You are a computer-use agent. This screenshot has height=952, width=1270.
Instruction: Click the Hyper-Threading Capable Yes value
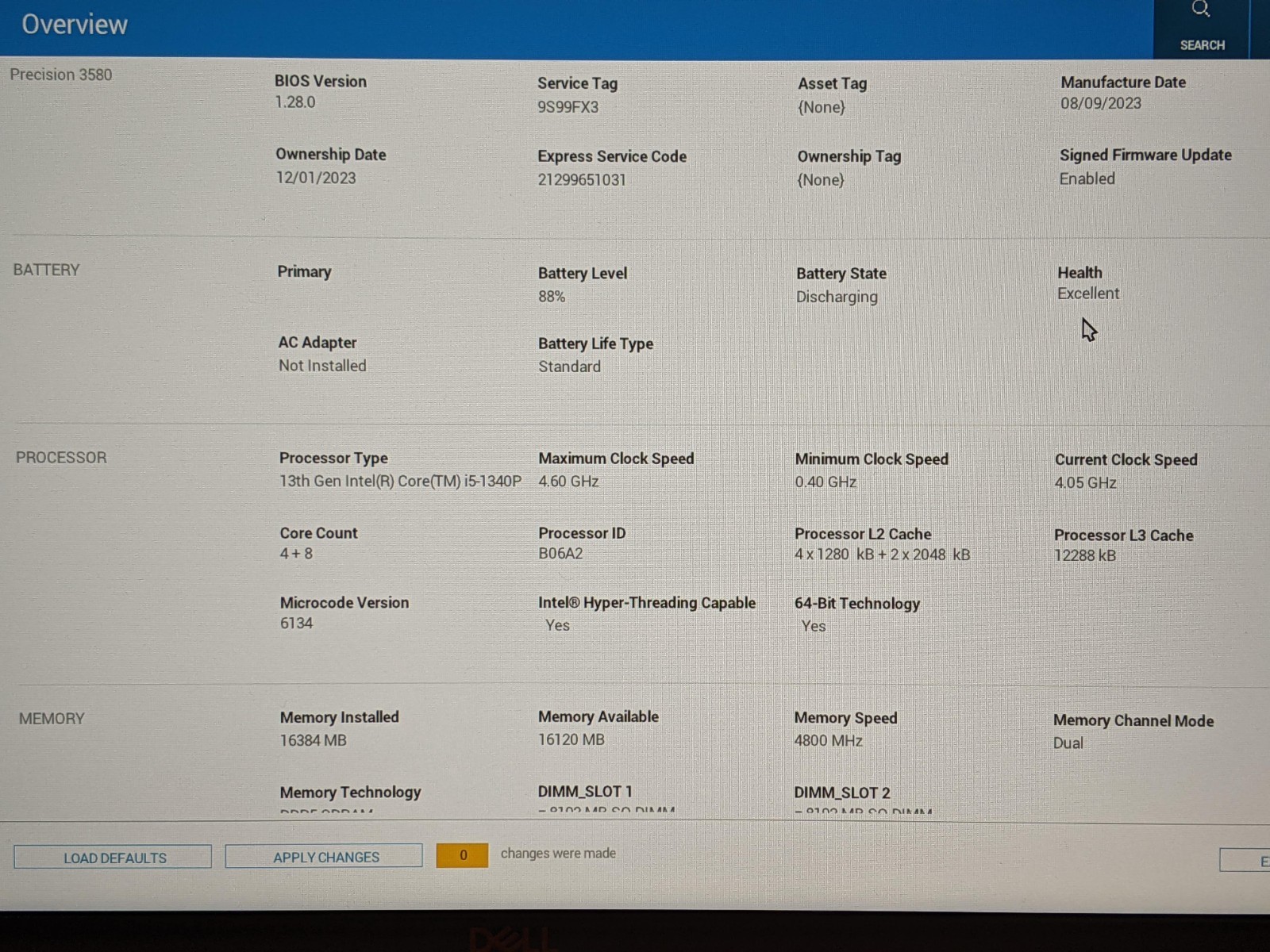pyautogui.click(x=557, y=625)
